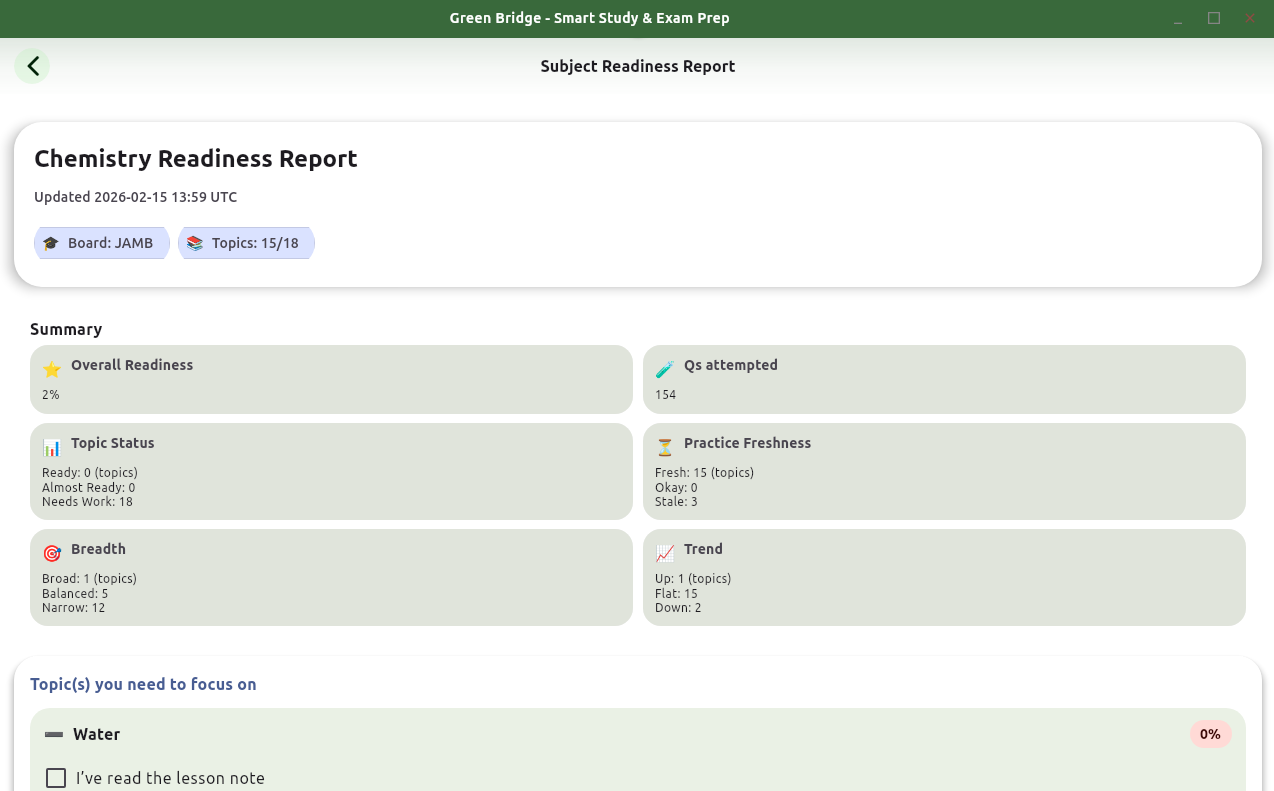The height and width of the screenshot is (791, 1274).
Task: Select the target icon next to Breadth
Action: click(x=52, y=553)
